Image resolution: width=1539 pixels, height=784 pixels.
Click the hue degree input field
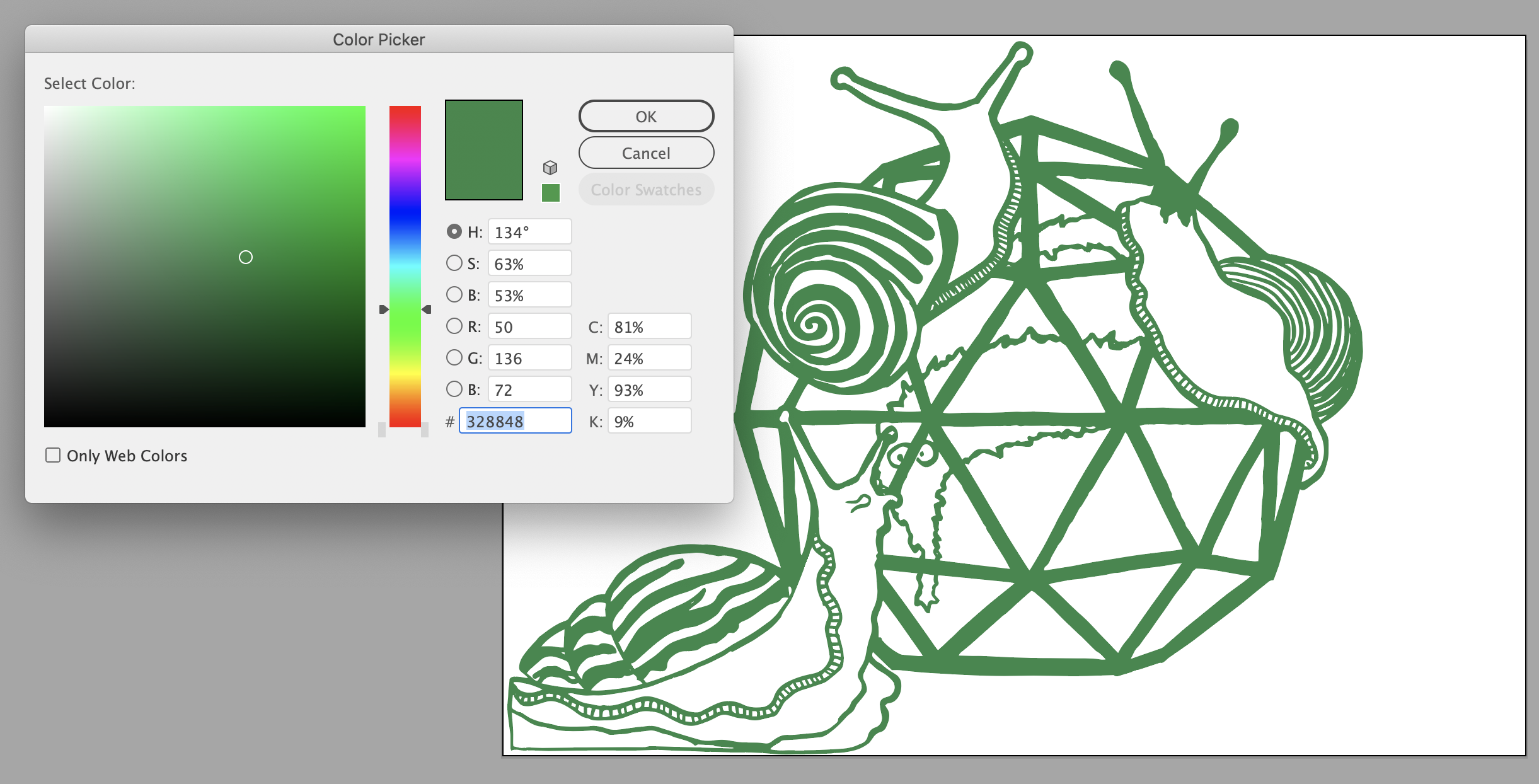(x=529, y=232)
